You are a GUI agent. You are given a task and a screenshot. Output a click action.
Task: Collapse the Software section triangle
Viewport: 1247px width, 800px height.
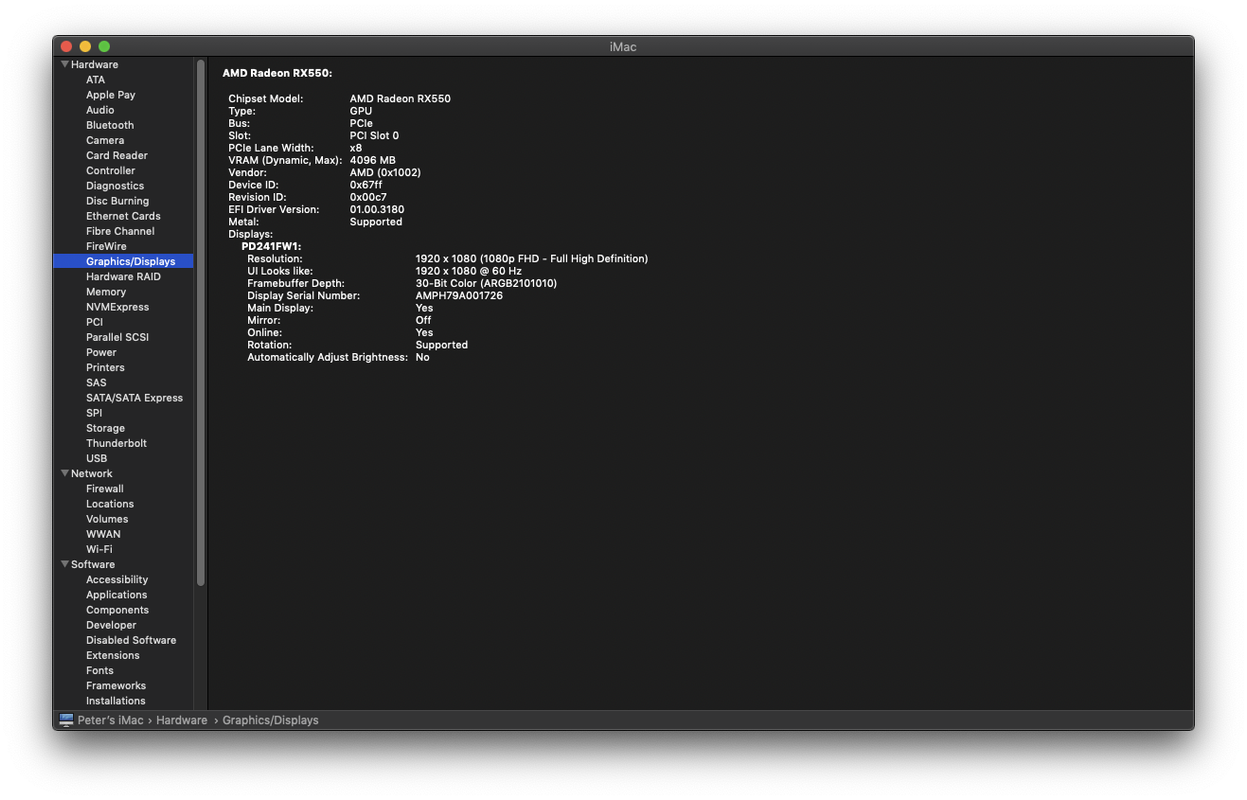point(65,565)
